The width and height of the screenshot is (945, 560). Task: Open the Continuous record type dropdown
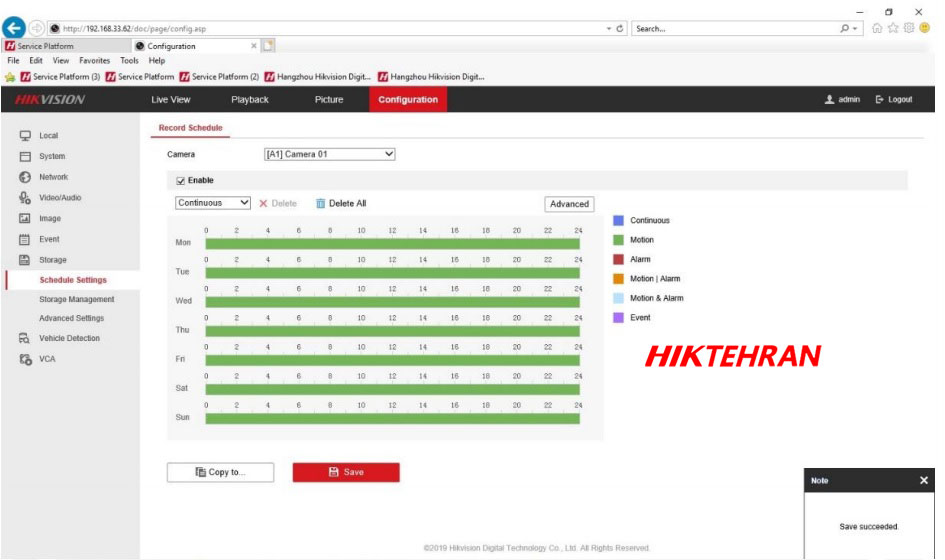point(213,203)
